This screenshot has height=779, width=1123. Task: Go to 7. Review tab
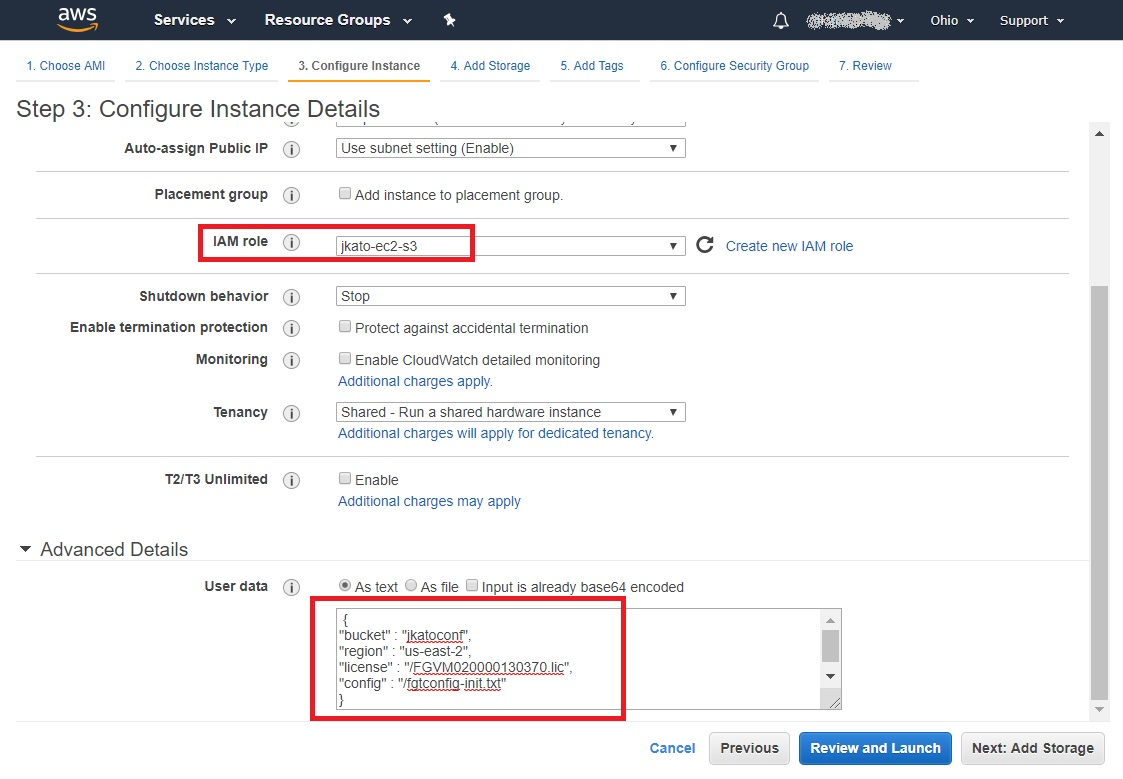(865, 66)
